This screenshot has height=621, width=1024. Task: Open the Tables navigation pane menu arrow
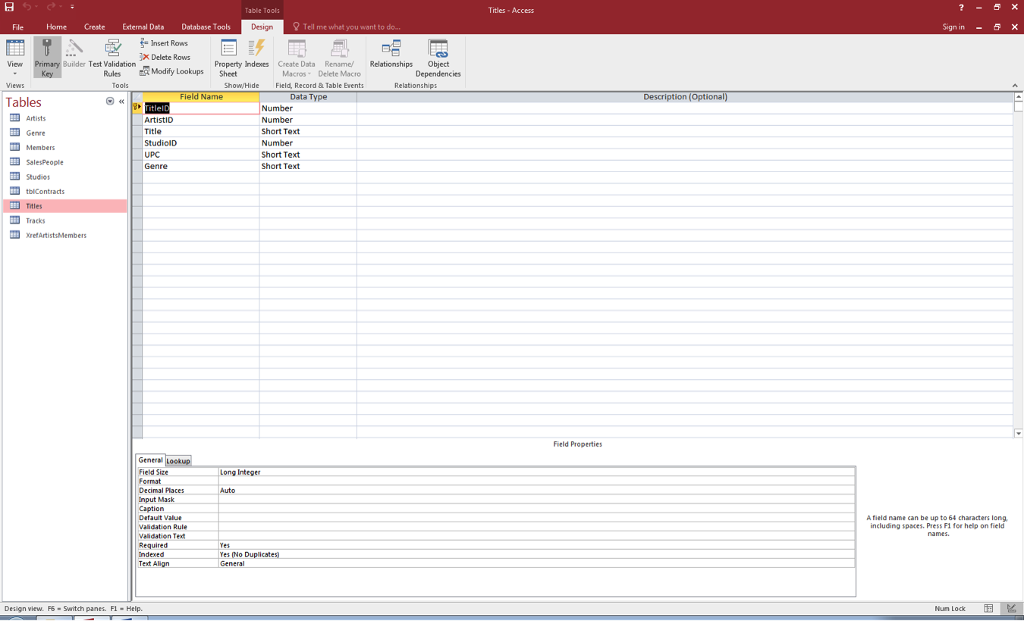(110, 102)
